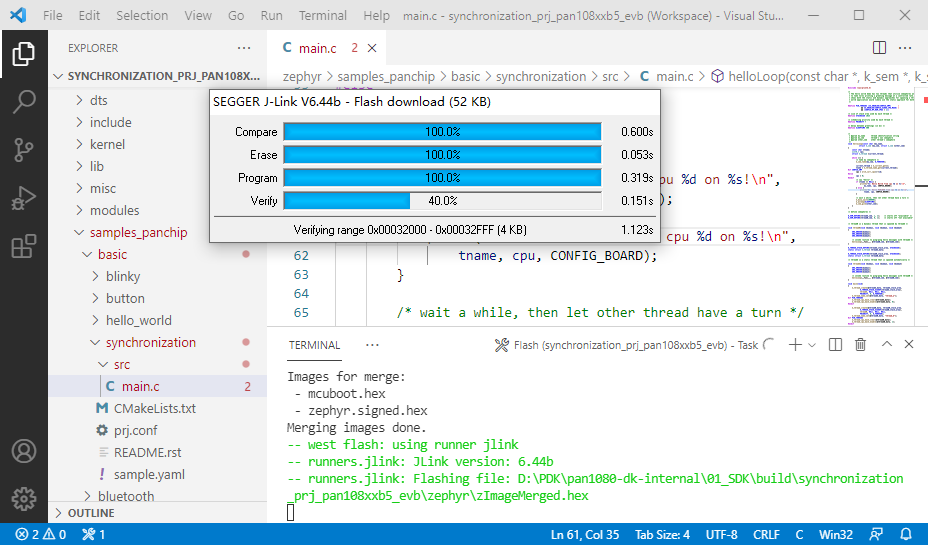Open README.rst file
928x545 pixels.
[x=157, y=453]
